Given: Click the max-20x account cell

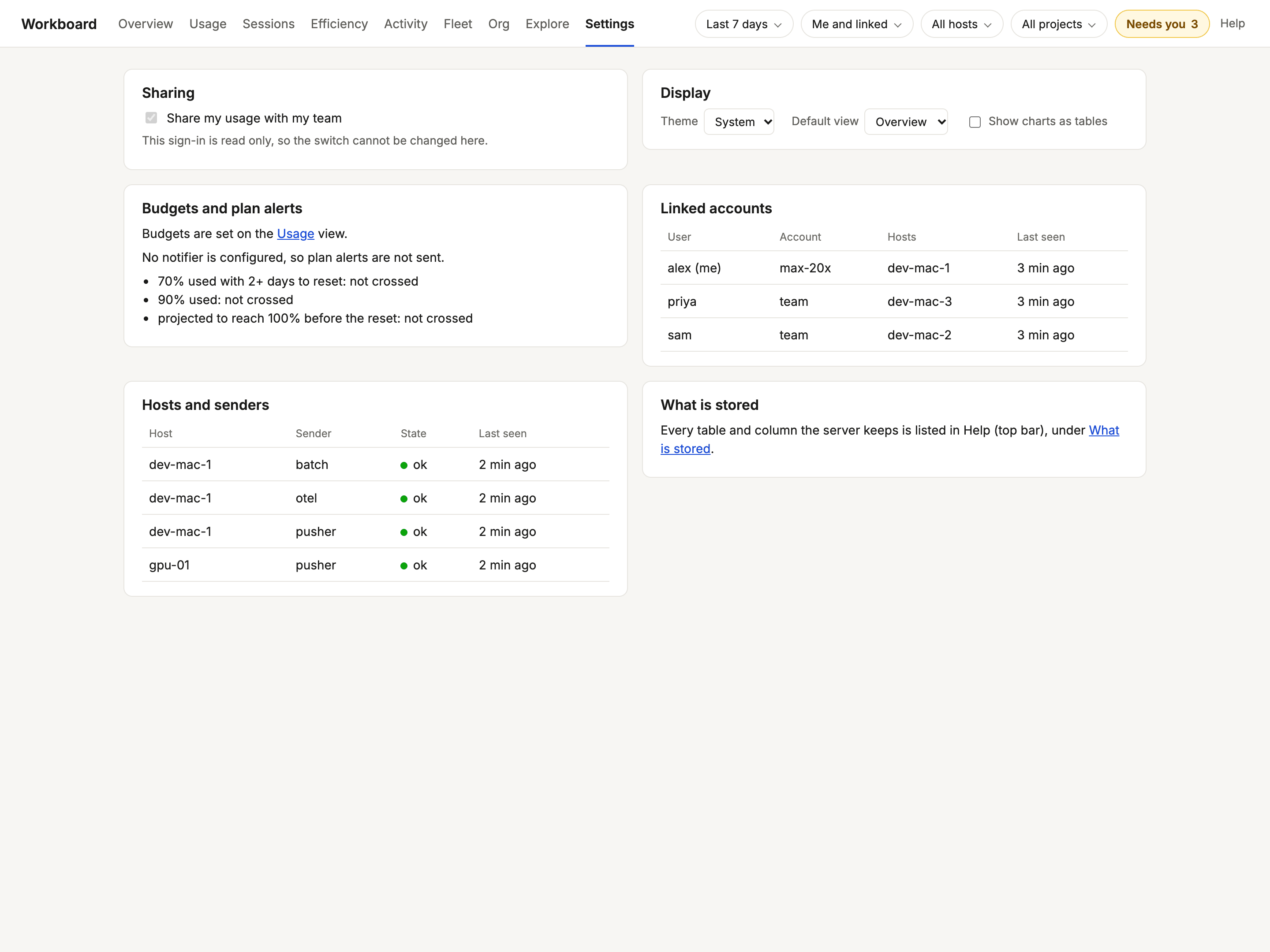Looking at the screenshot, I should click(805, 268).
